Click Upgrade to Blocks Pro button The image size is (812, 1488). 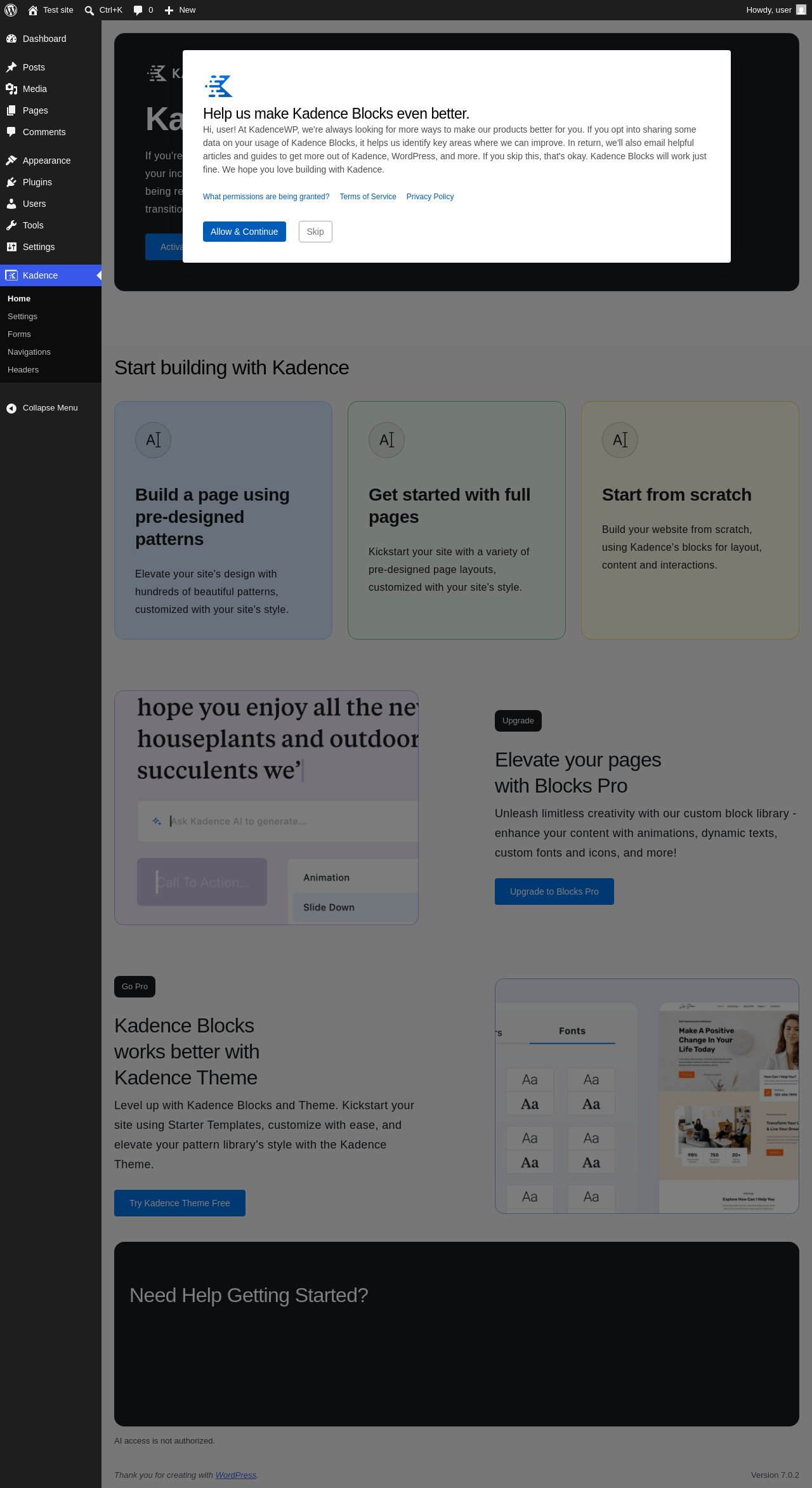(x=554, y=892)
